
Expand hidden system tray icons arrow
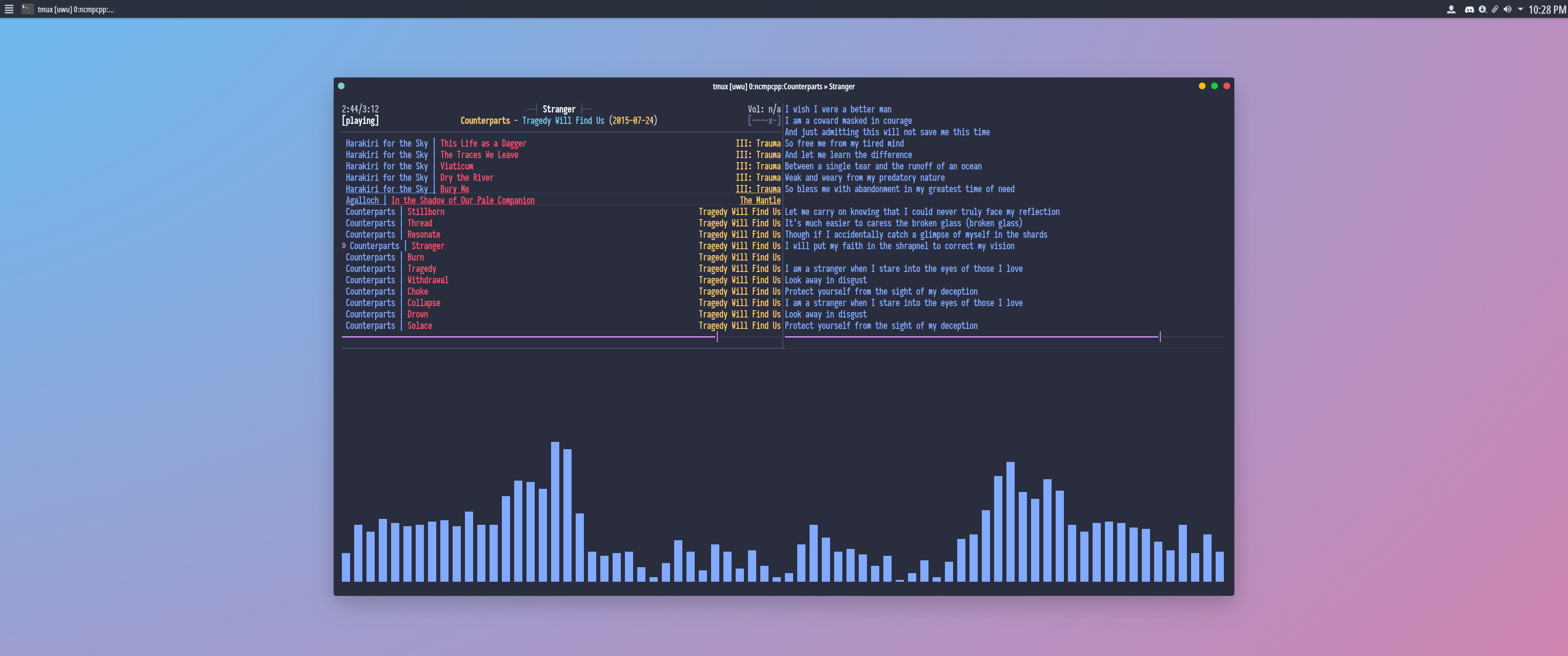click(x=1521, y=9)
